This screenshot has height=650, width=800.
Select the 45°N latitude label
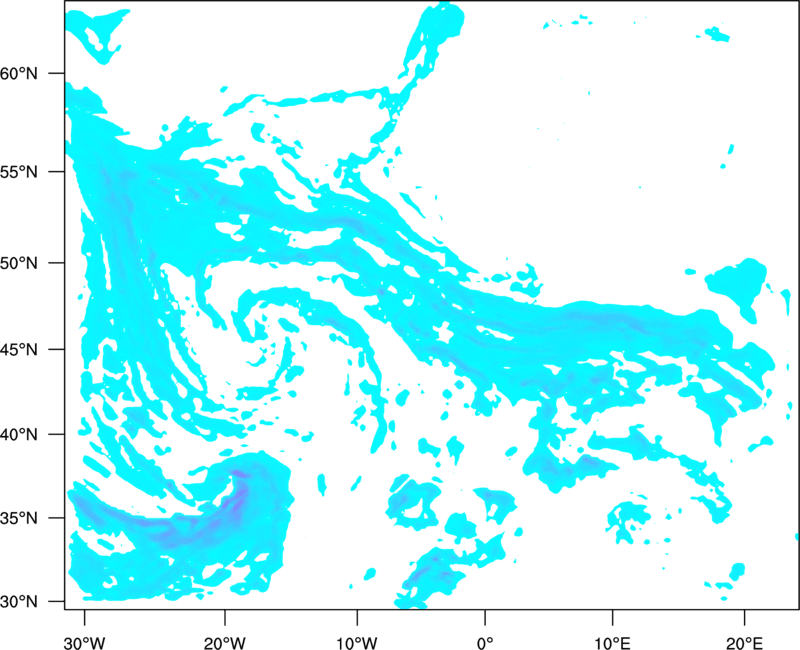19,350
